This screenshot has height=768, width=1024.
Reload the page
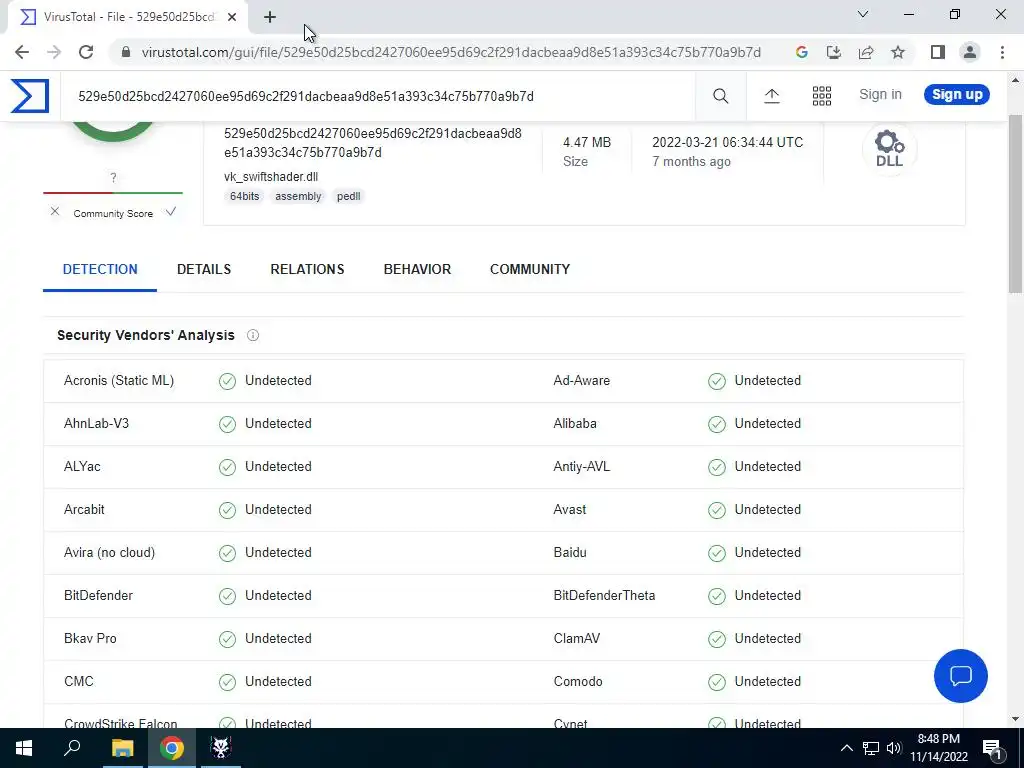(x=86, y=52)
